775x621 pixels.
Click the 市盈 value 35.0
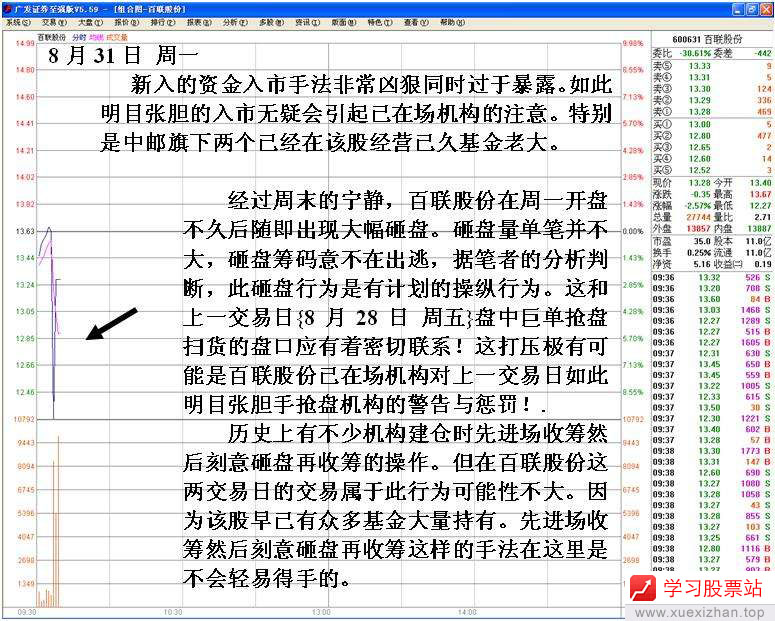tap(701, 241)
